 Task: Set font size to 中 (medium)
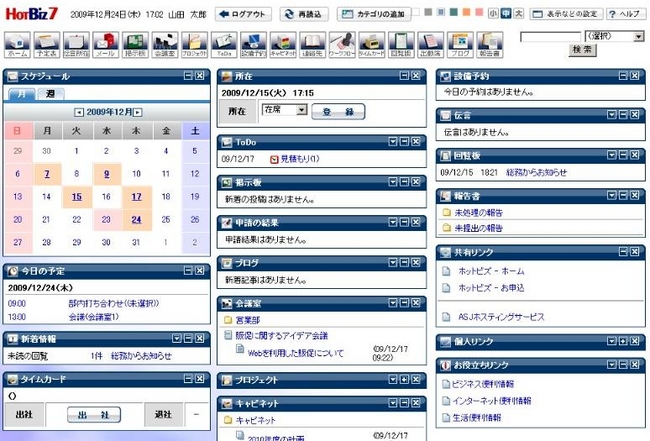click(x=506, y=13)
